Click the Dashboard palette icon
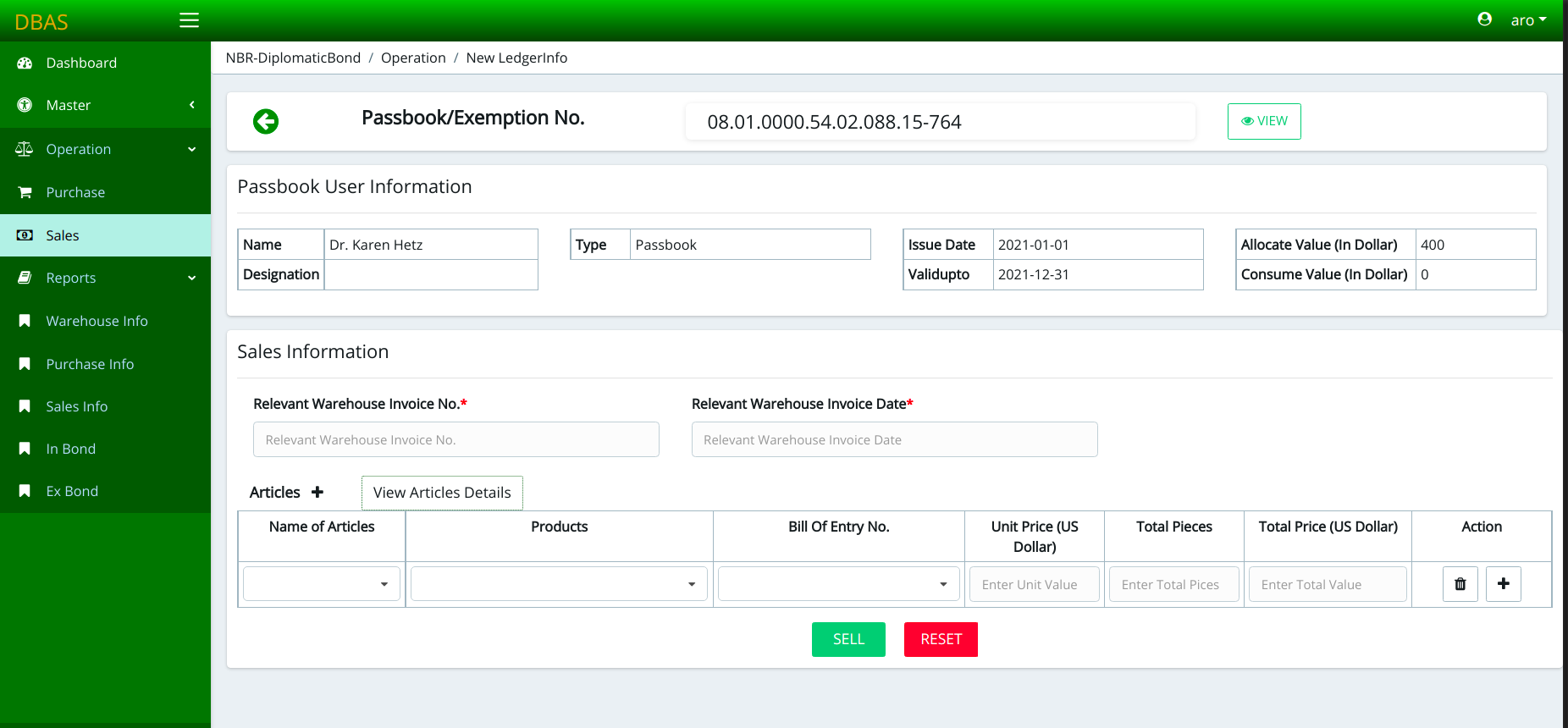Screen dimensions: 1568x728 (x=25, y=63)
